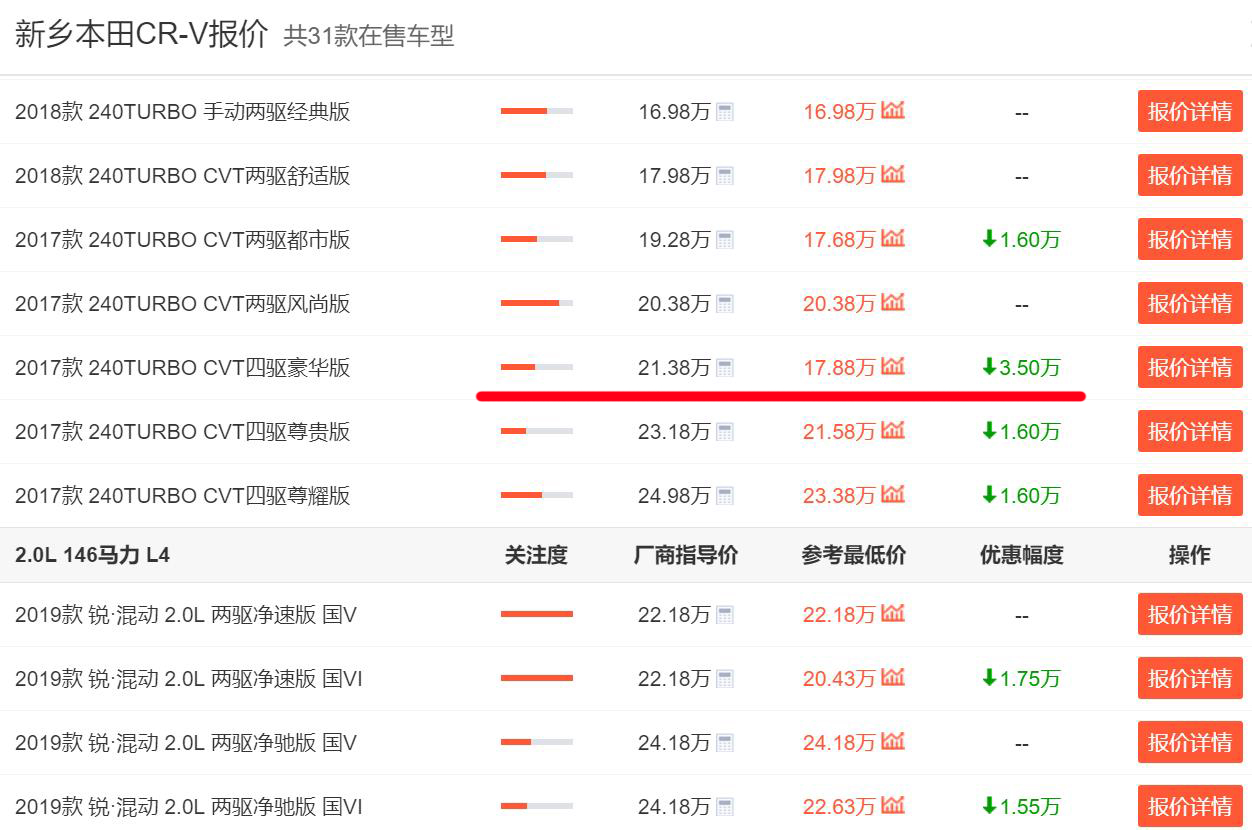Open calculator icon beside 21.38万 guide price
The height and width of the screenshot is (830, 1252).
[725, 368]
